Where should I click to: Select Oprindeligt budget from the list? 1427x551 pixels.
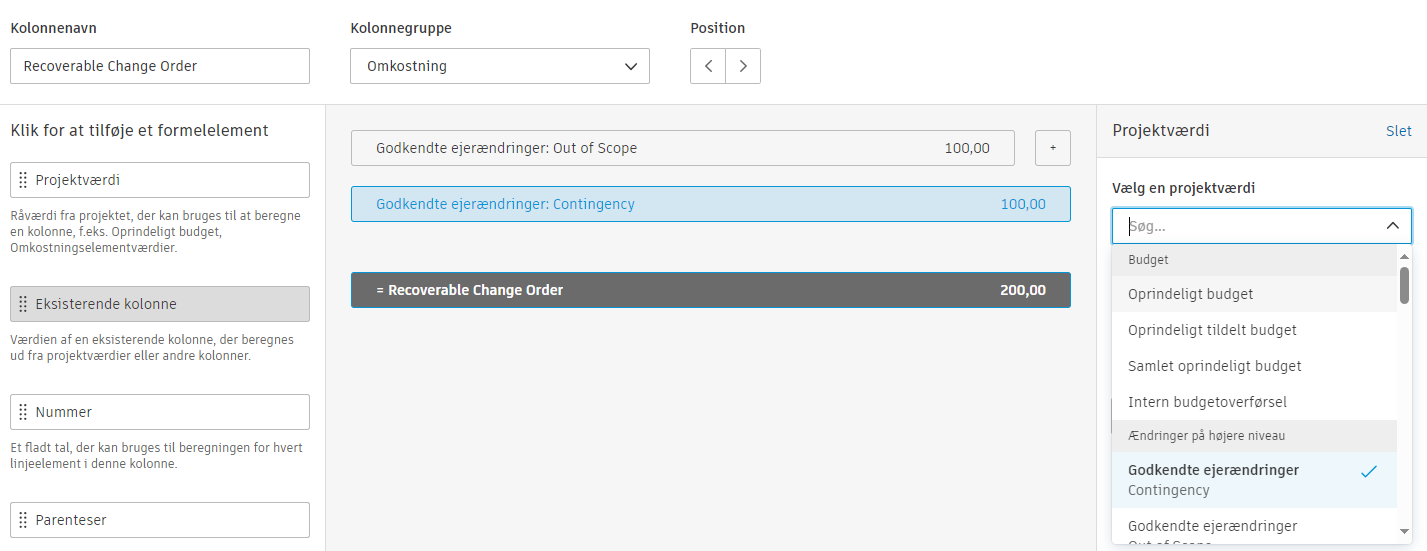1190,294
